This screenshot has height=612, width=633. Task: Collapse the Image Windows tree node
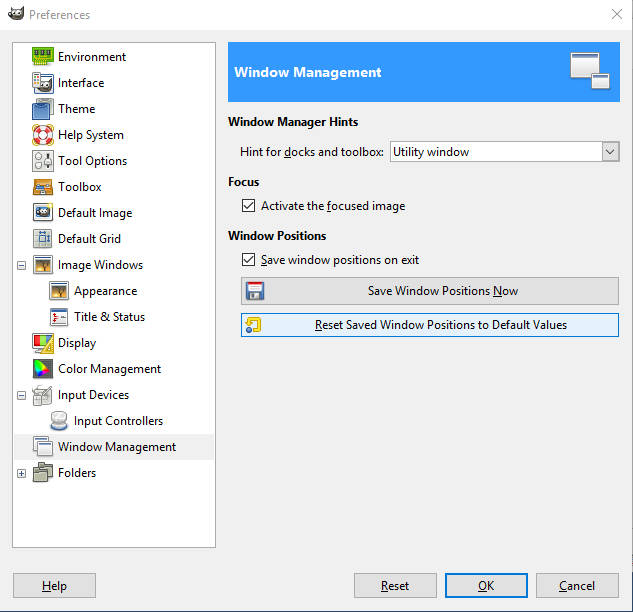21,265
